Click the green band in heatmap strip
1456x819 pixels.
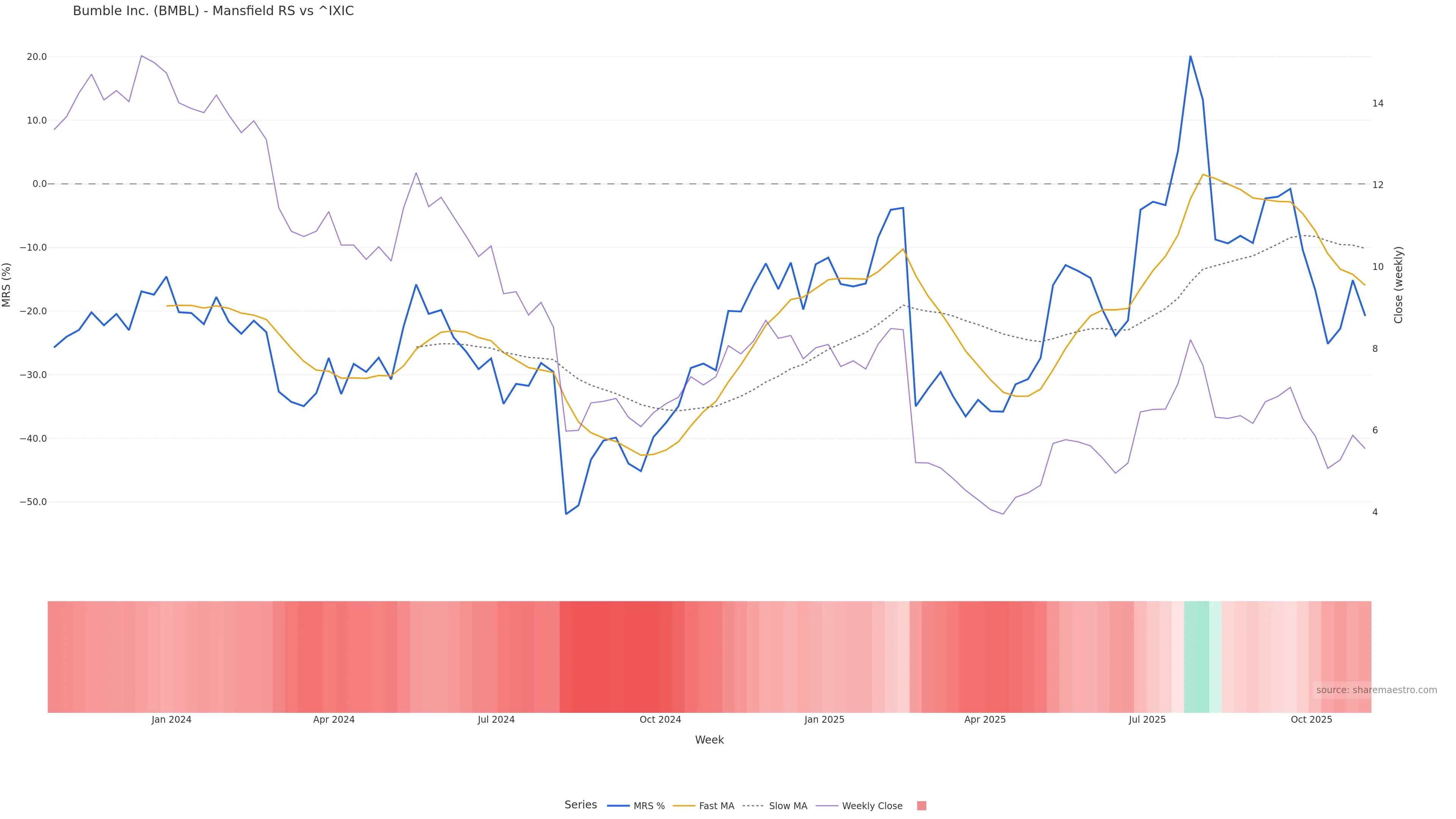[x=1196, y=656]
